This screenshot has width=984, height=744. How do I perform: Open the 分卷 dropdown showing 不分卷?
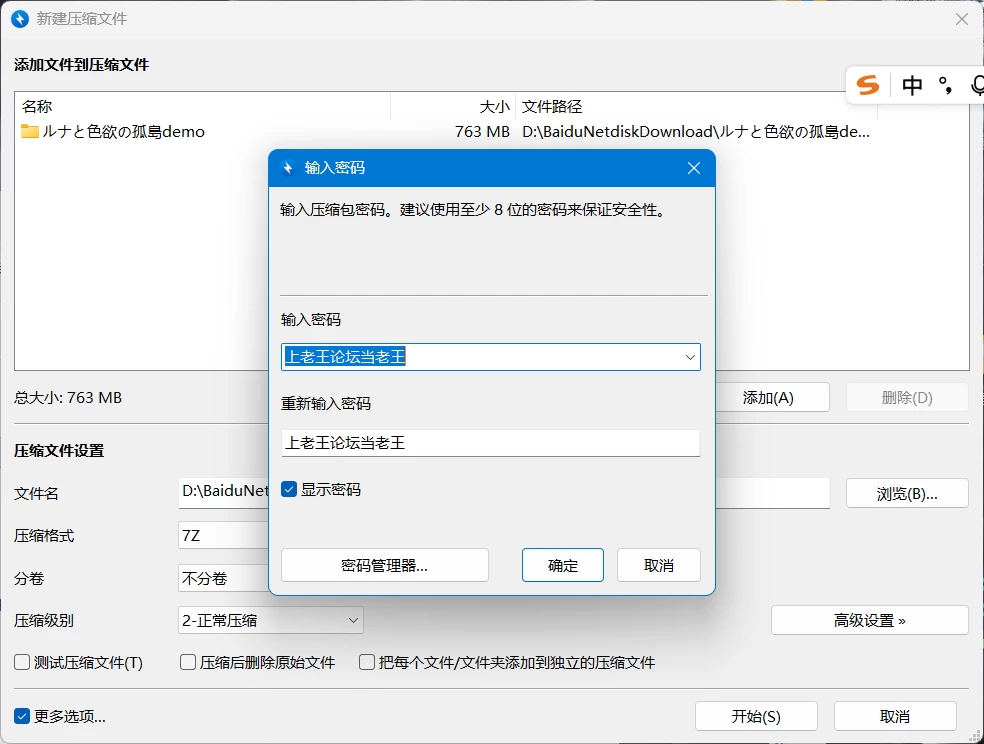tap(224, 578)
